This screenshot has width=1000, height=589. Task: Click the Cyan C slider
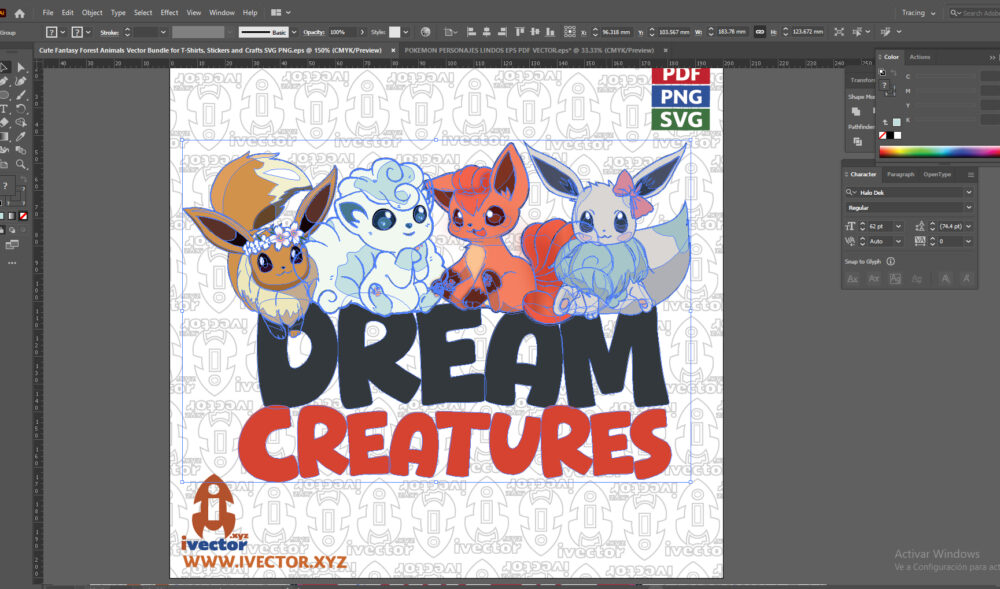pyautogui.click(x=948, y=76)
